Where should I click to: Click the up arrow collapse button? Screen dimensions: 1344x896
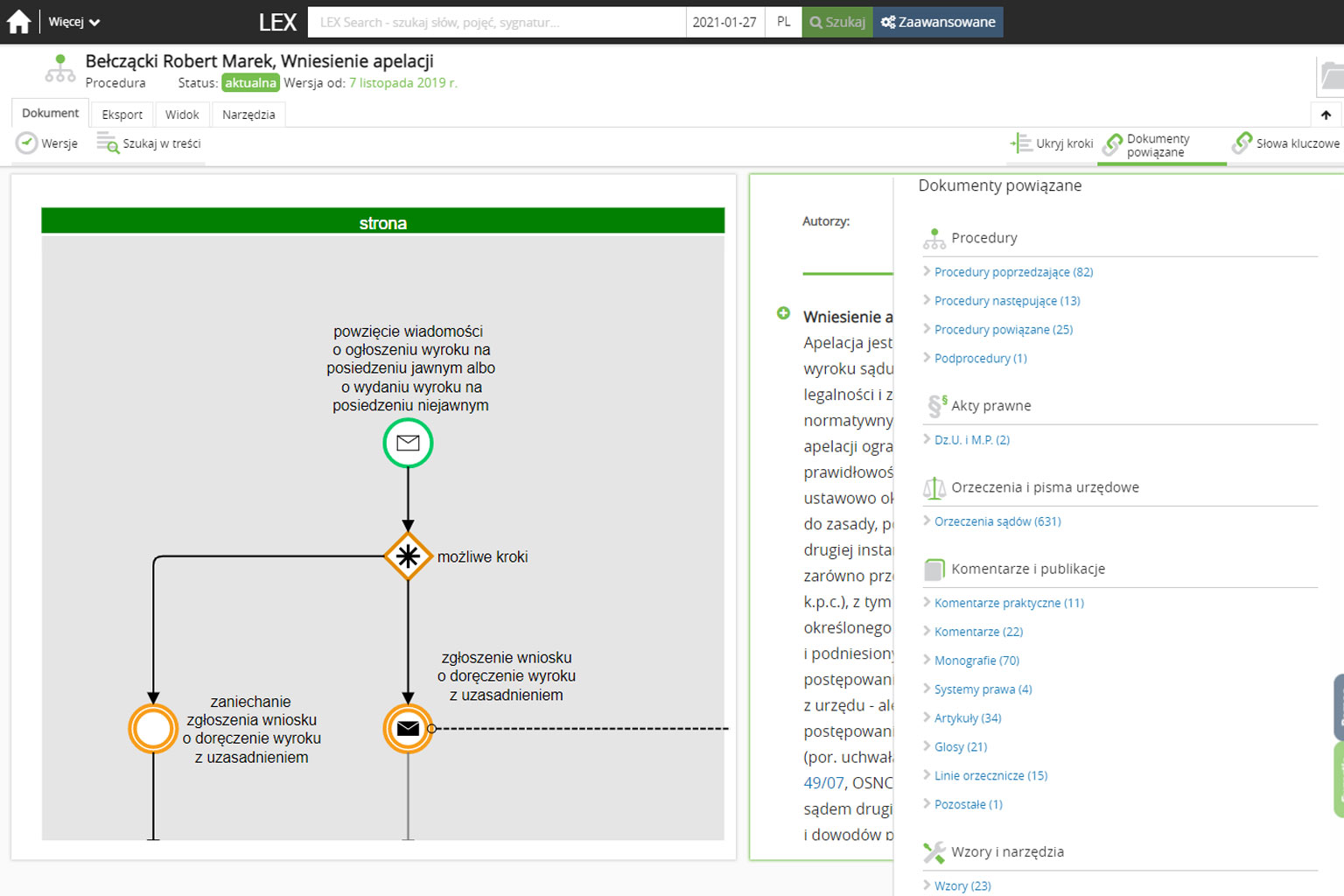(1326, 115)
